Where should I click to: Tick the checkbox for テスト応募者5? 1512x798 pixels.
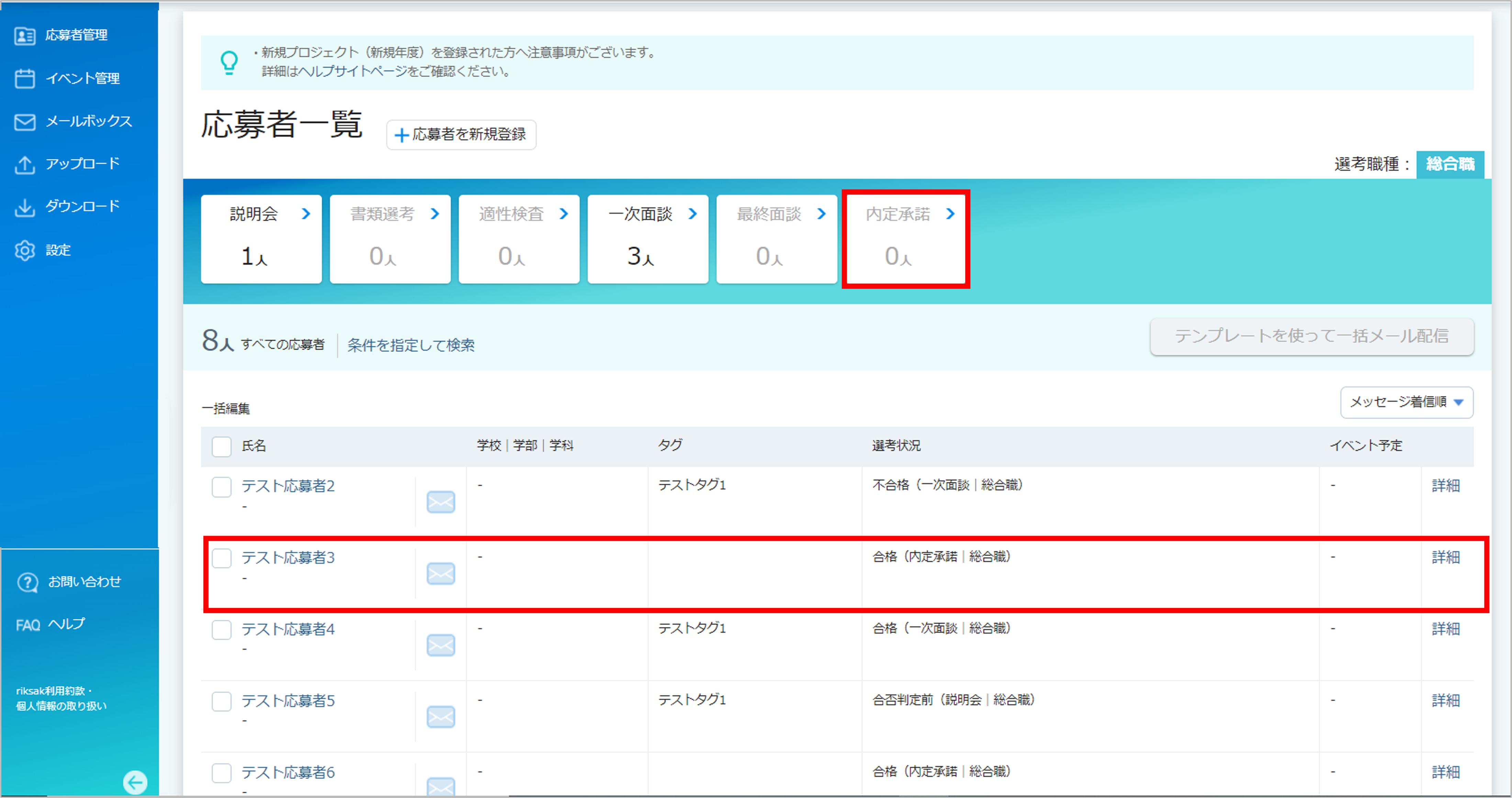click(221, 701)
